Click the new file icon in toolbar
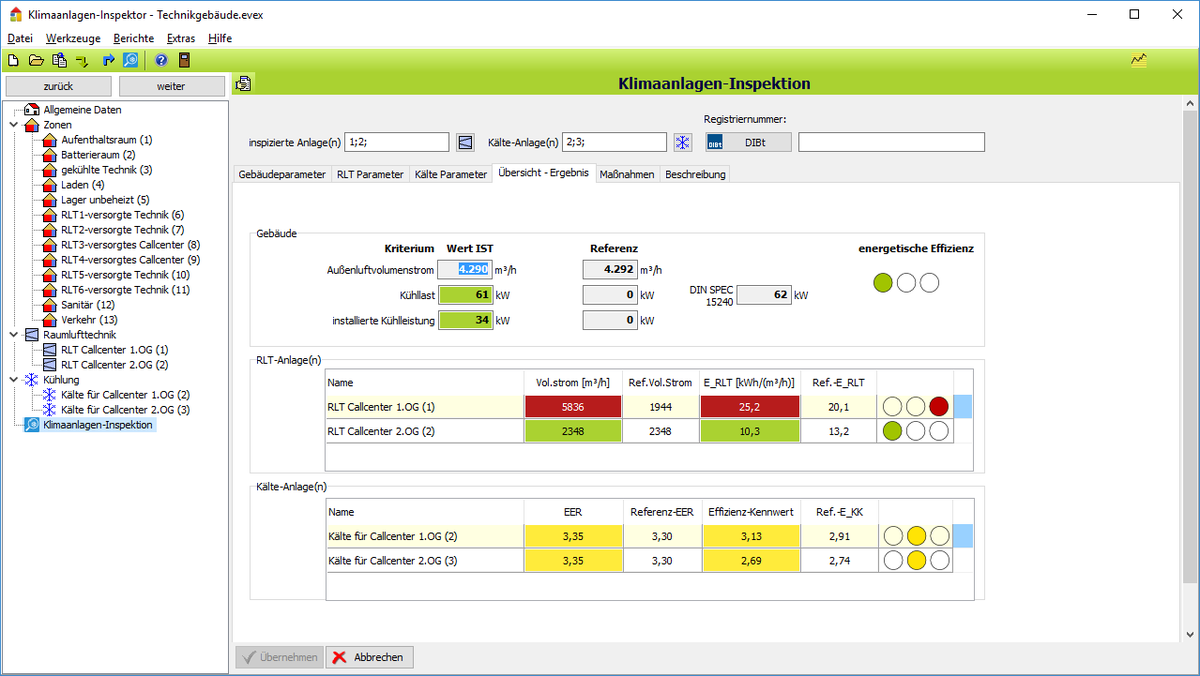This screenshot has height=676, width=1200. click(x=13, y=60)
